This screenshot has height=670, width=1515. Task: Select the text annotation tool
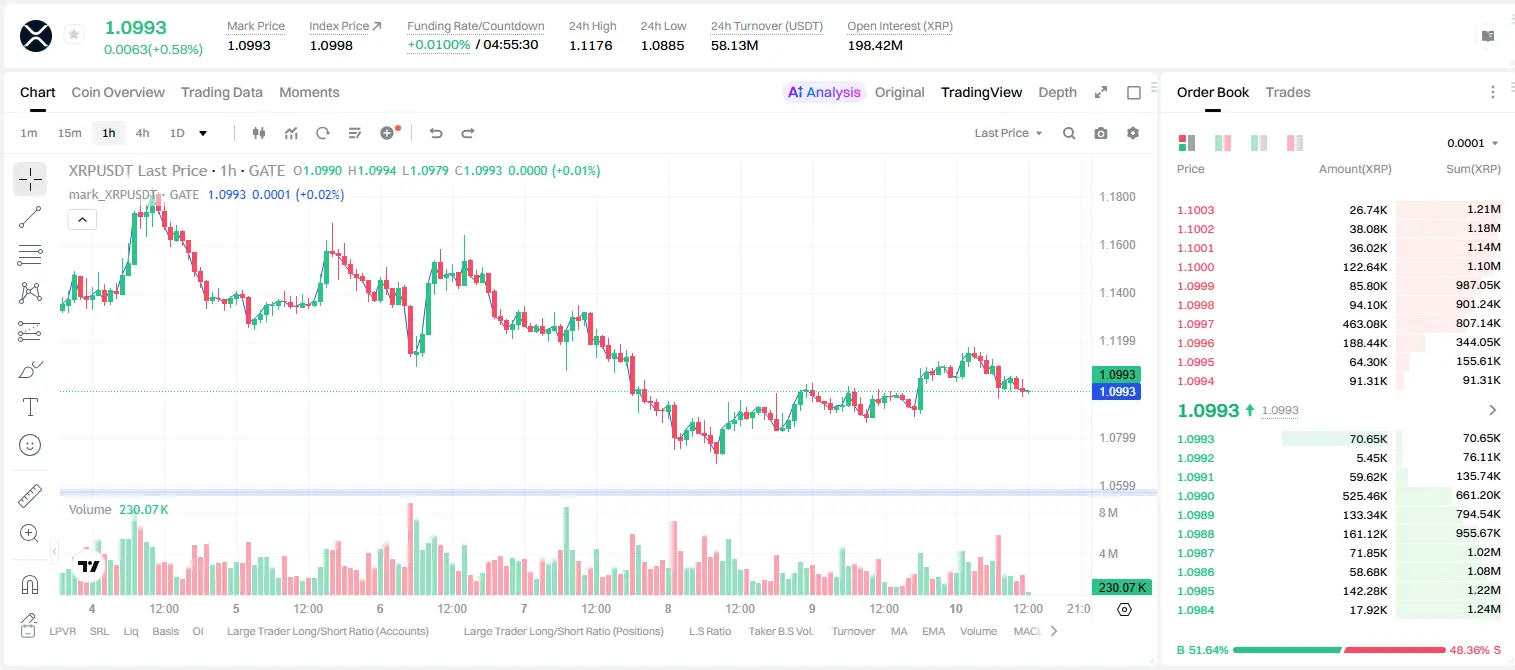30,407
